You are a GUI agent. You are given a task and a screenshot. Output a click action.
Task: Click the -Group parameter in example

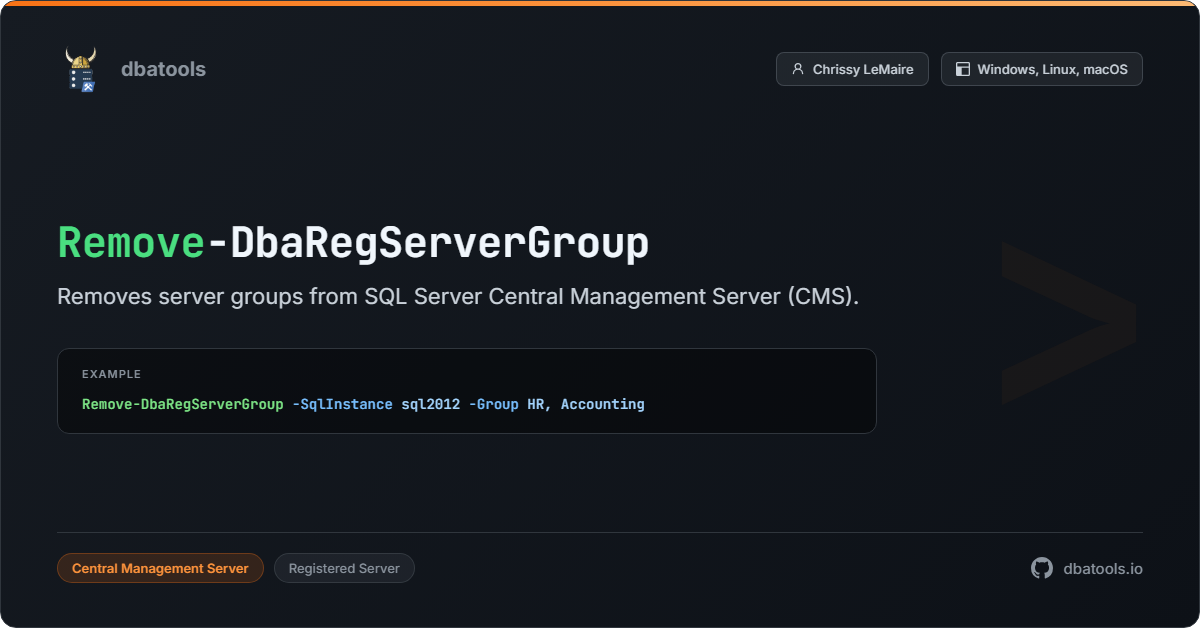pos(494,405)
